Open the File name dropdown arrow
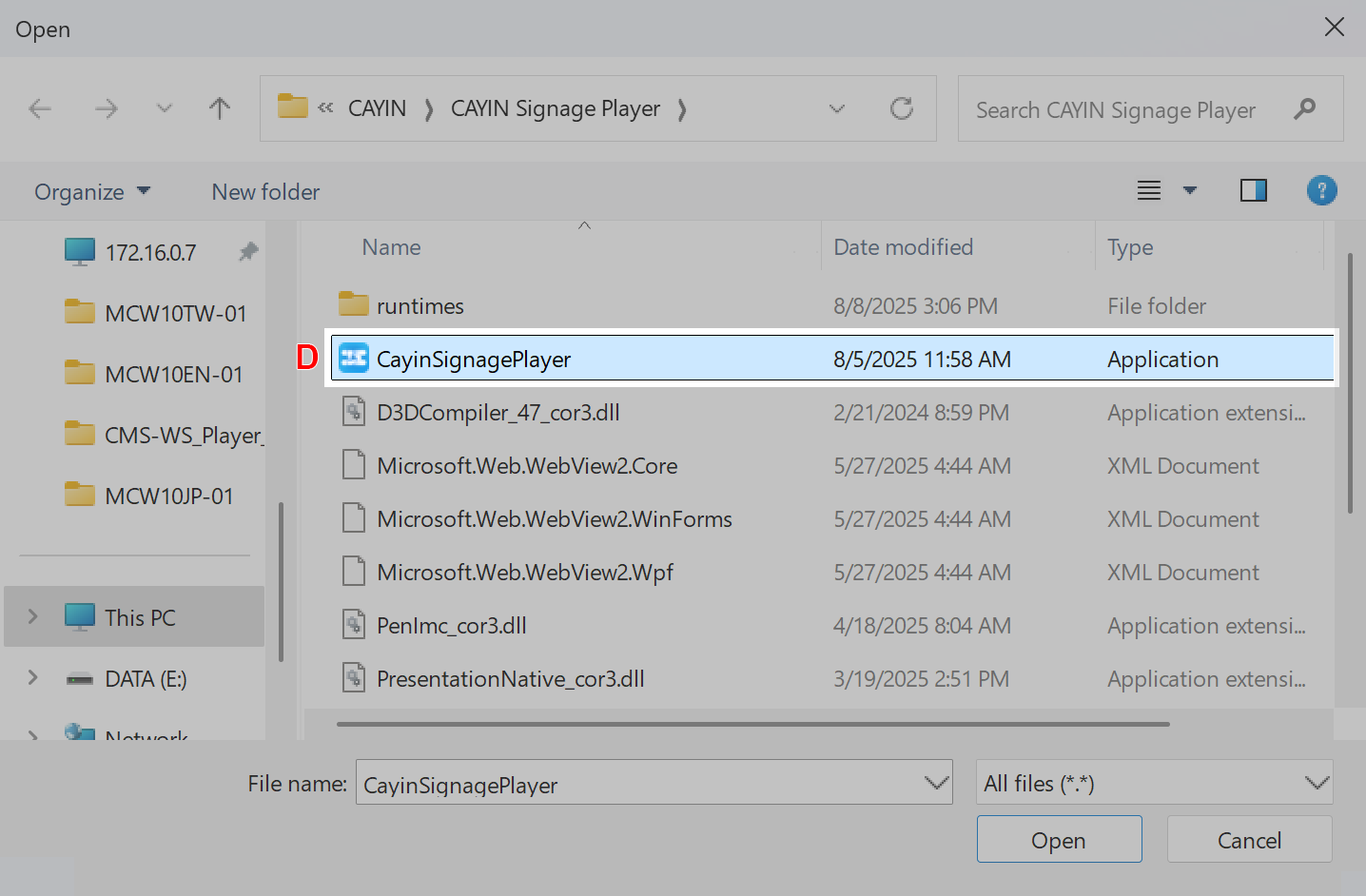The width and height of the screenshot is (1366, 896). point(936,783)
